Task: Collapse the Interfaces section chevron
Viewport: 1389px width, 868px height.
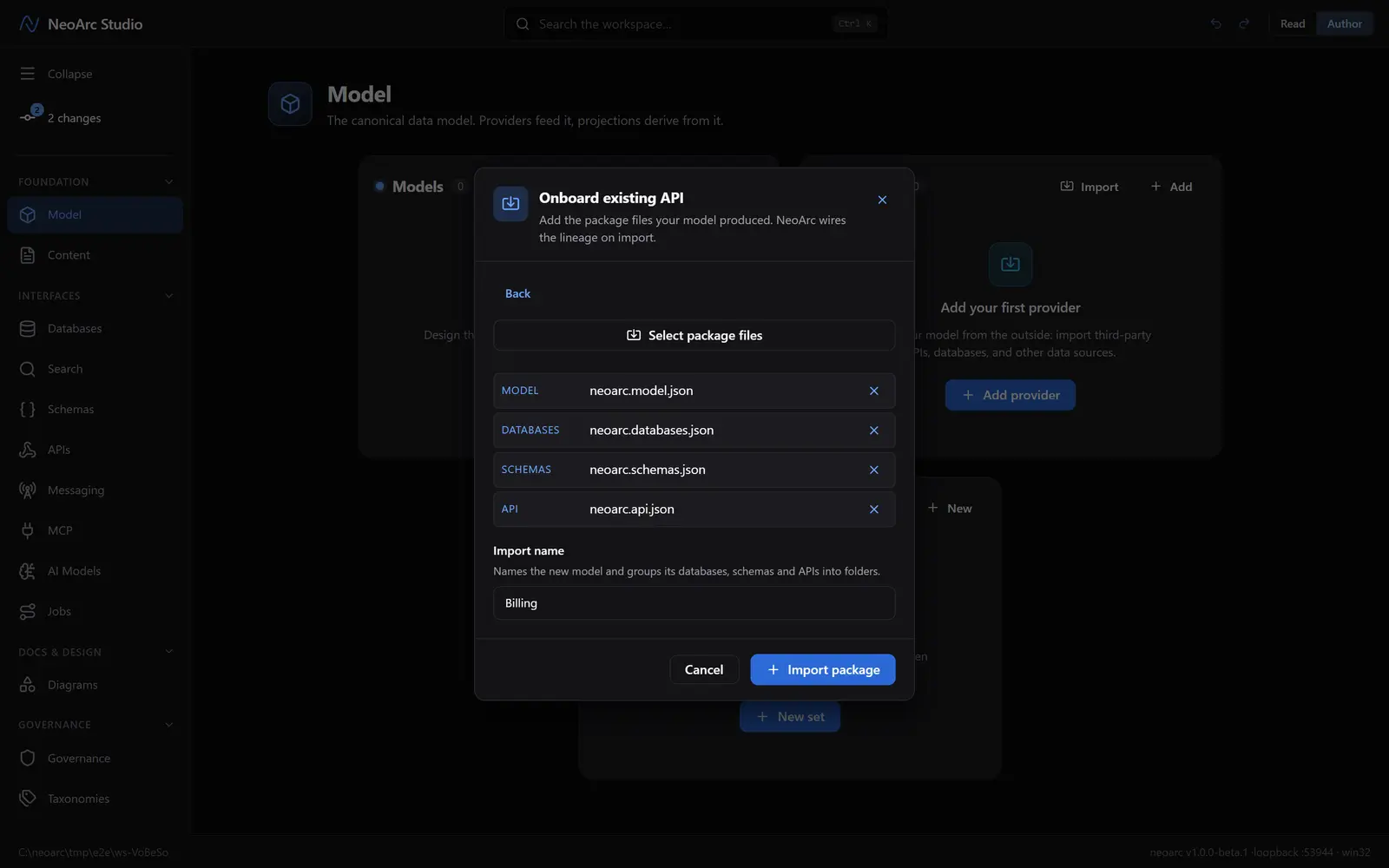Action: point(168,296)
